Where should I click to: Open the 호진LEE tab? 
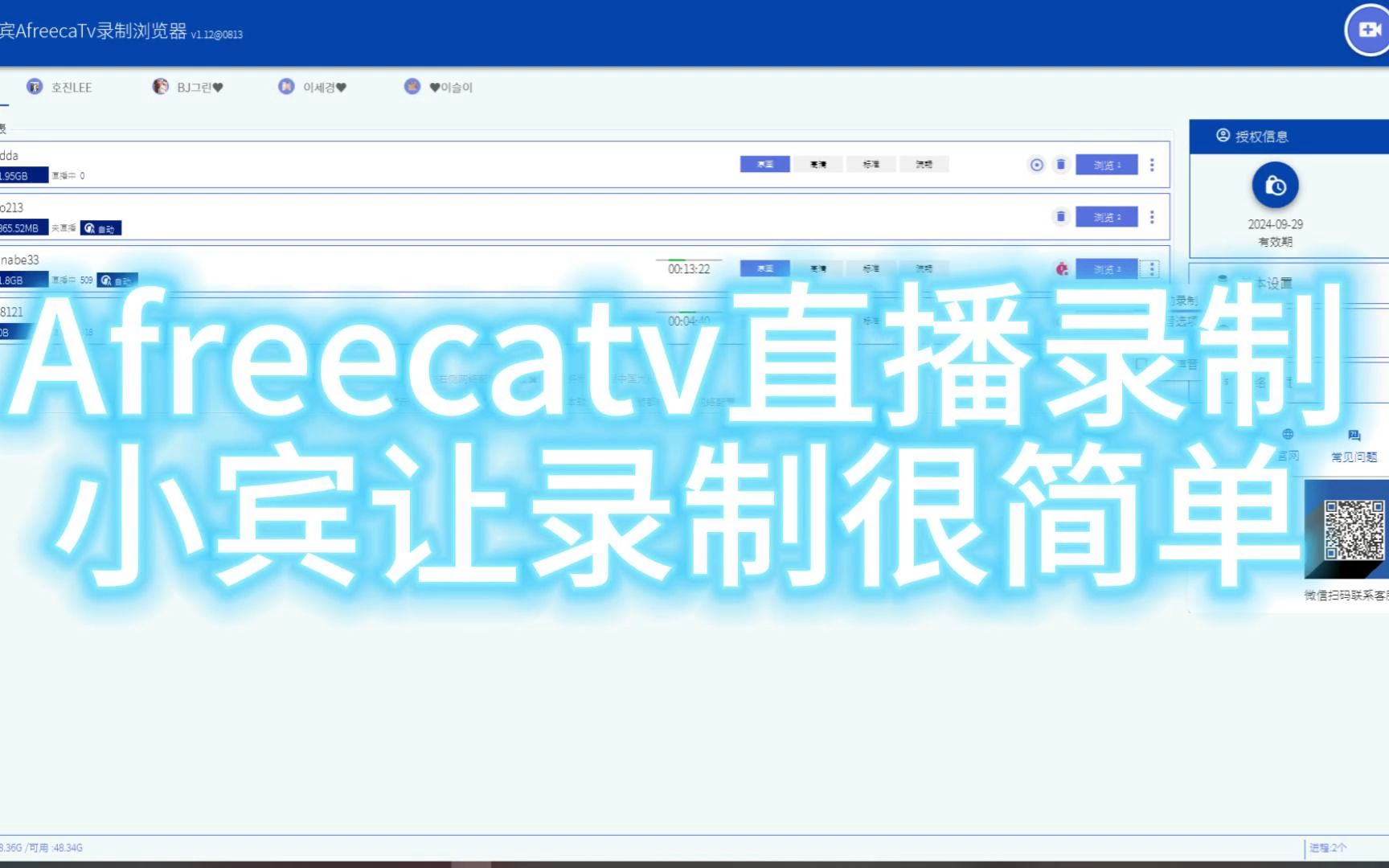click(59, 87)
